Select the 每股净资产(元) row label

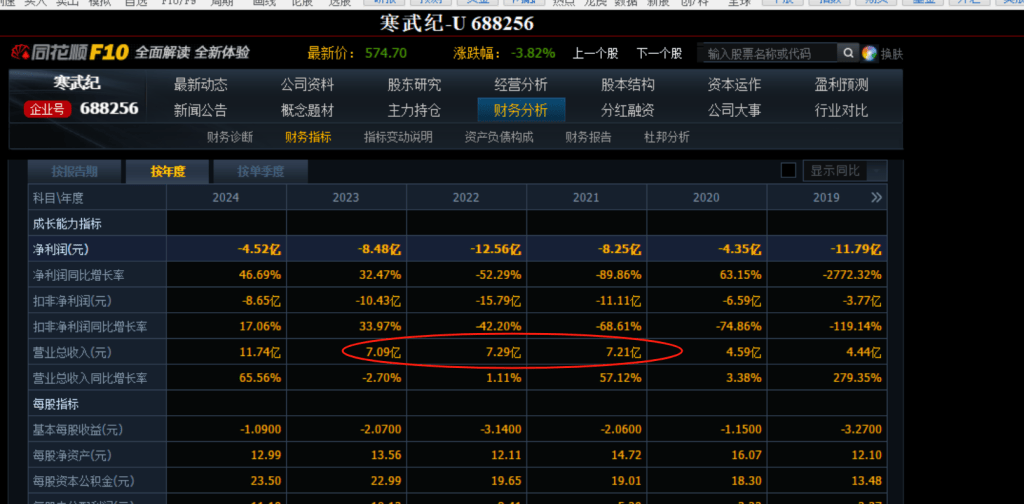pyautogui.click(x=72, y=455)
